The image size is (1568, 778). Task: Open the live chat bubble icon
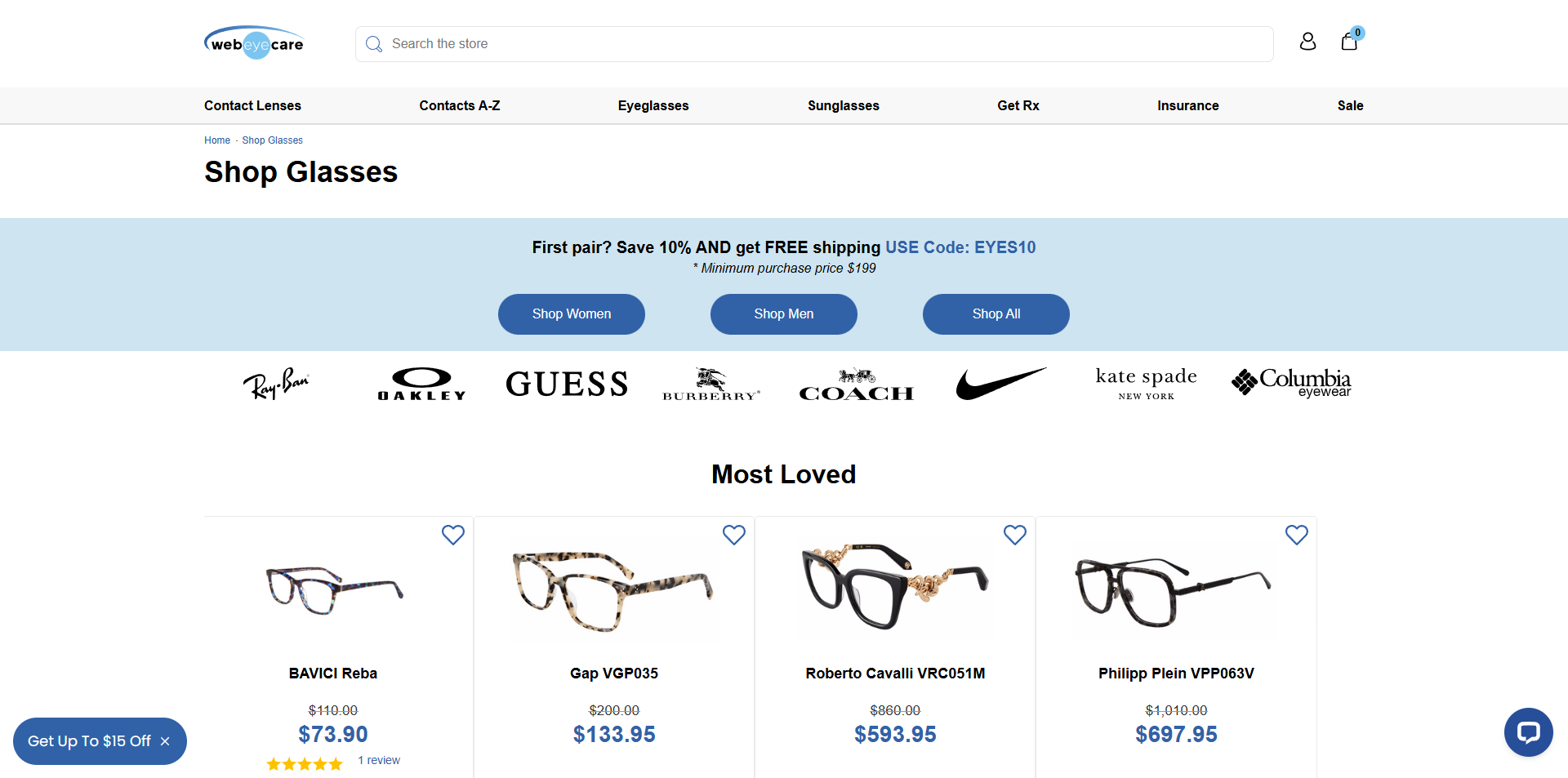1528,732
